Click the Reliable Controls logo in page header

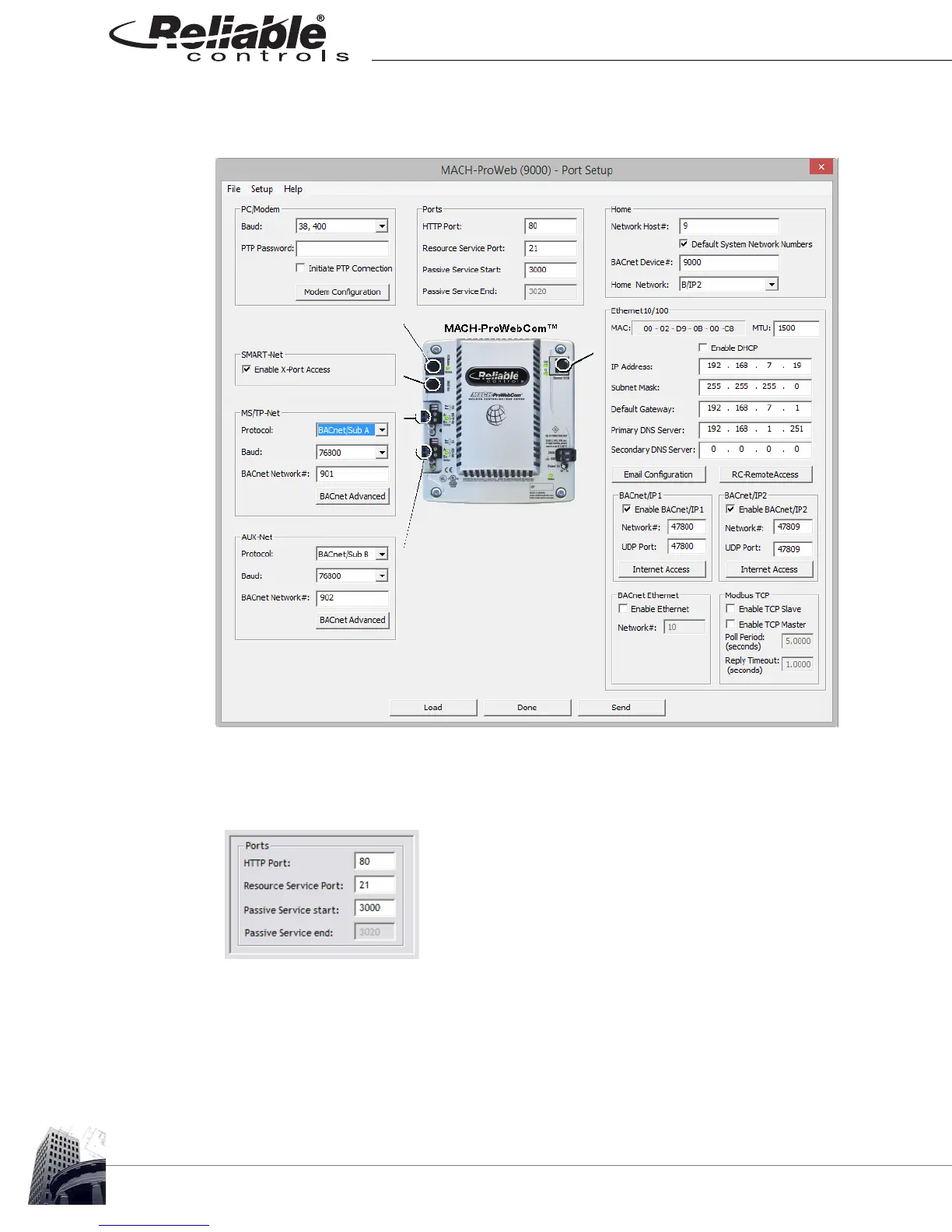click(229, 38)
